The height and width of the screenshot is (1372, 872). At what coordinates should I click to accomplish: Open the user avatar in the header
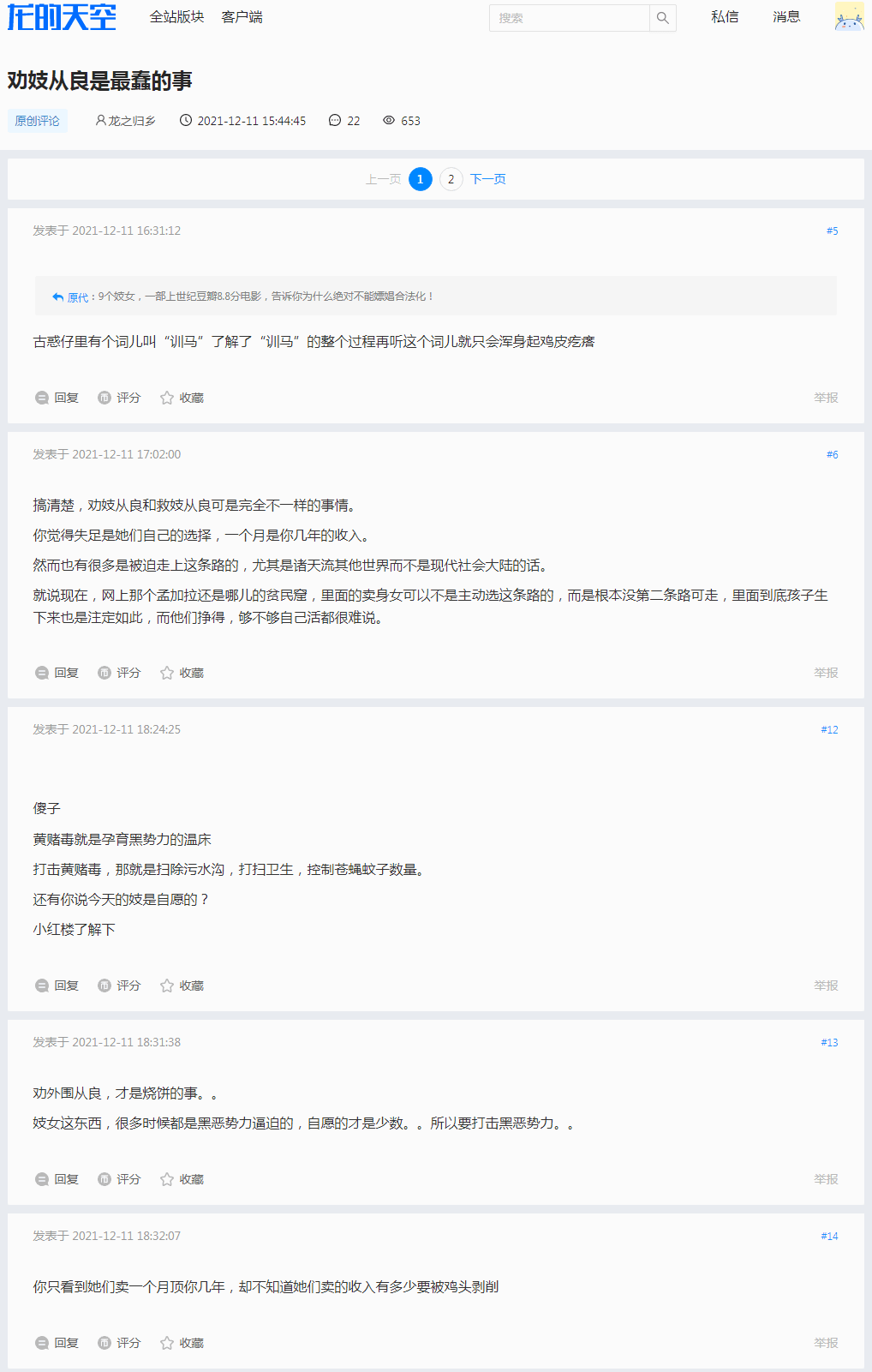[x=849, y=16]
